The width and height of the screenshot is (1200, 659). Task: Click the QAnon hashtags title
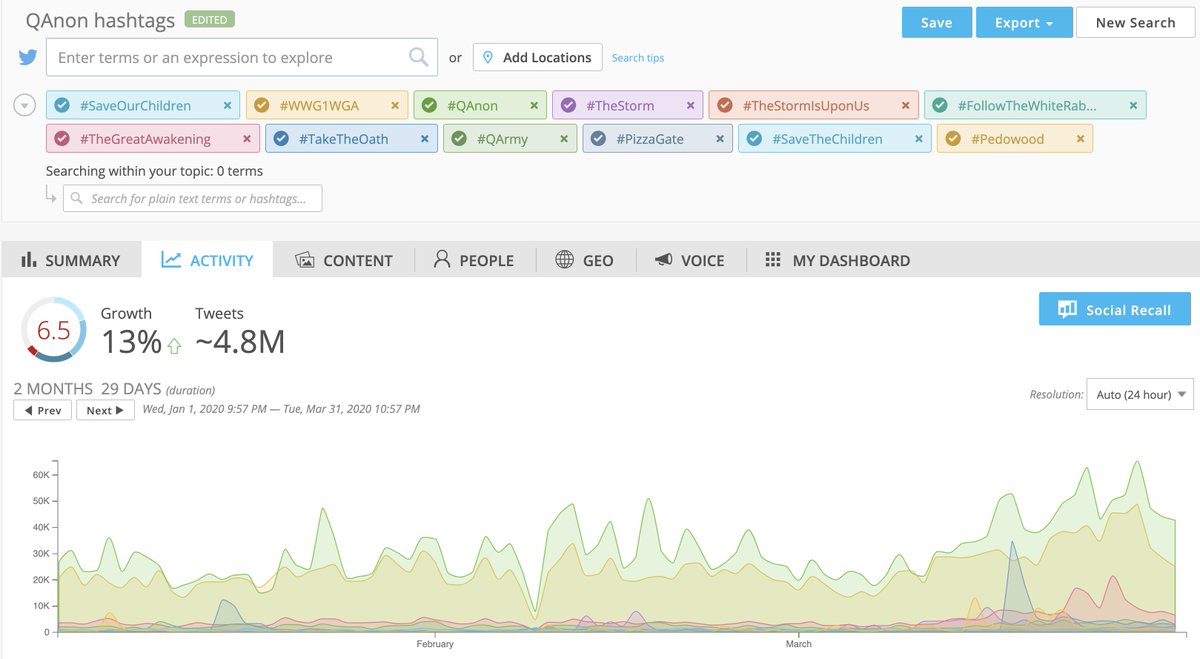tap(100, 20)
